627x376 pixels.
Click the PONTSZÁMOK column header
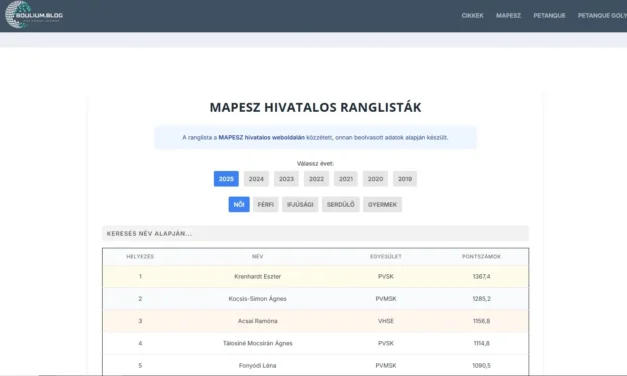481,256
